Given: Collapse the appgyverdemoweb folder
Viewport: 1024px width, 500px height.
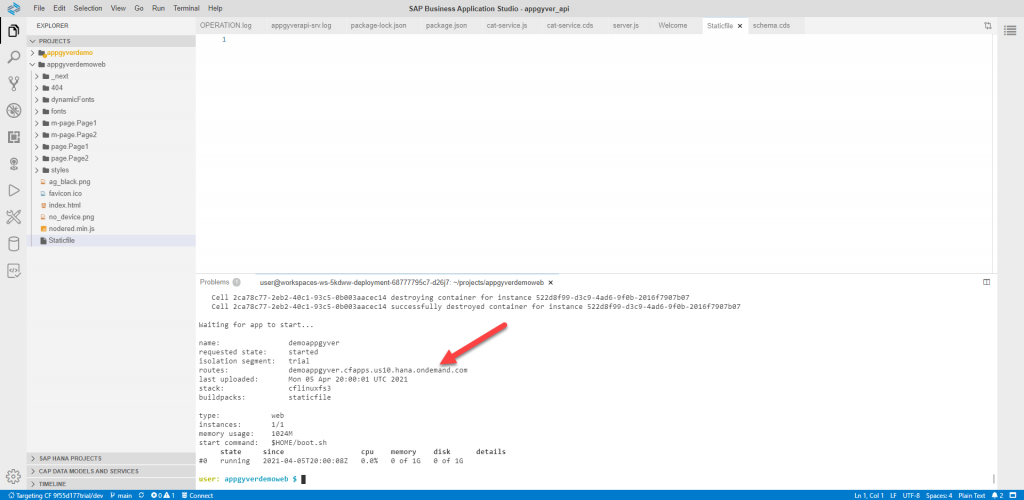Looking at the screenshot, I should [x=33, y=65].
